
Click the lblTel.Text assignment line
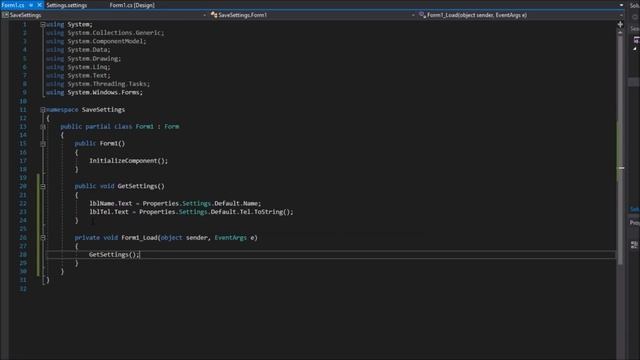pos(191,212)
